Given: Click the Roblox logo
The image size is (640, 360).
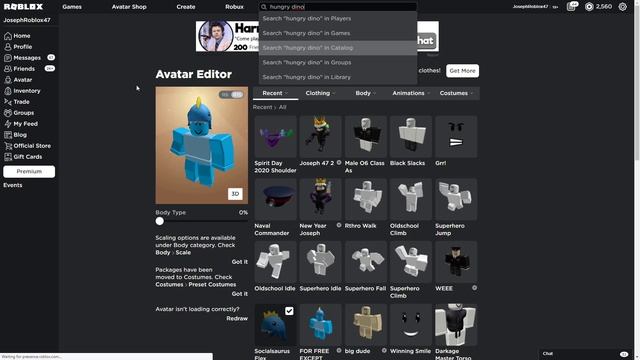Looking at the screenshot, I should click(23, 7).
